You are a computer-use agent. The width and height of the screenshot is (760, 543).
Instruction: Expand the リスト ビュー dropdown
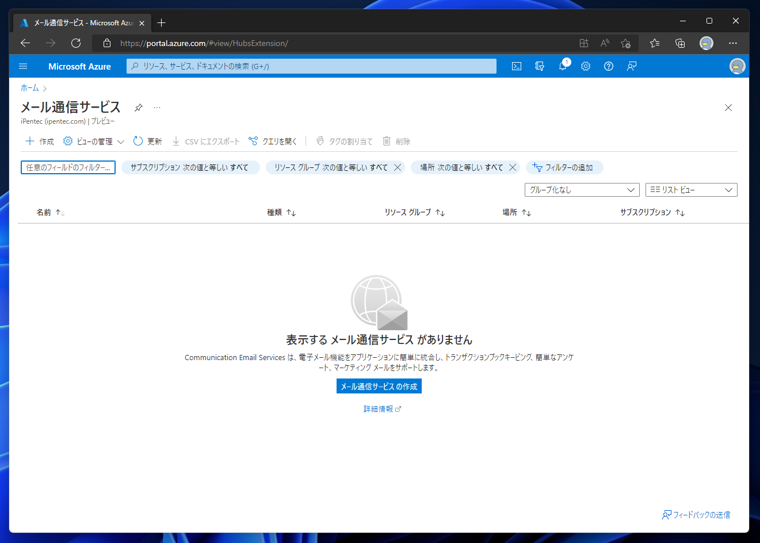pos(691,190)
